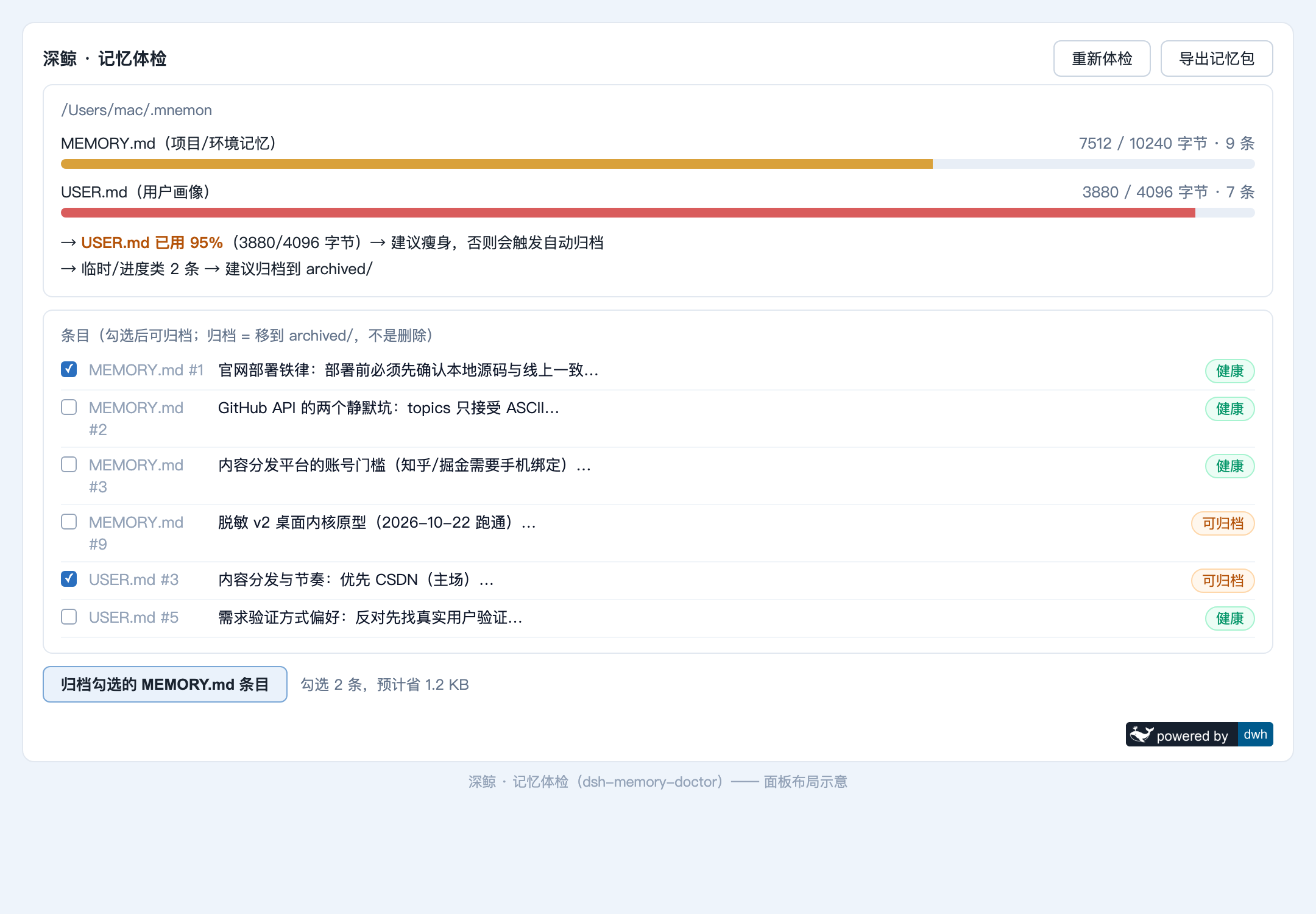Screen dimensions: 1316x914
Task: Click 可归档 badge on MEMORY.md #9 row
Action: (1223, 523)
